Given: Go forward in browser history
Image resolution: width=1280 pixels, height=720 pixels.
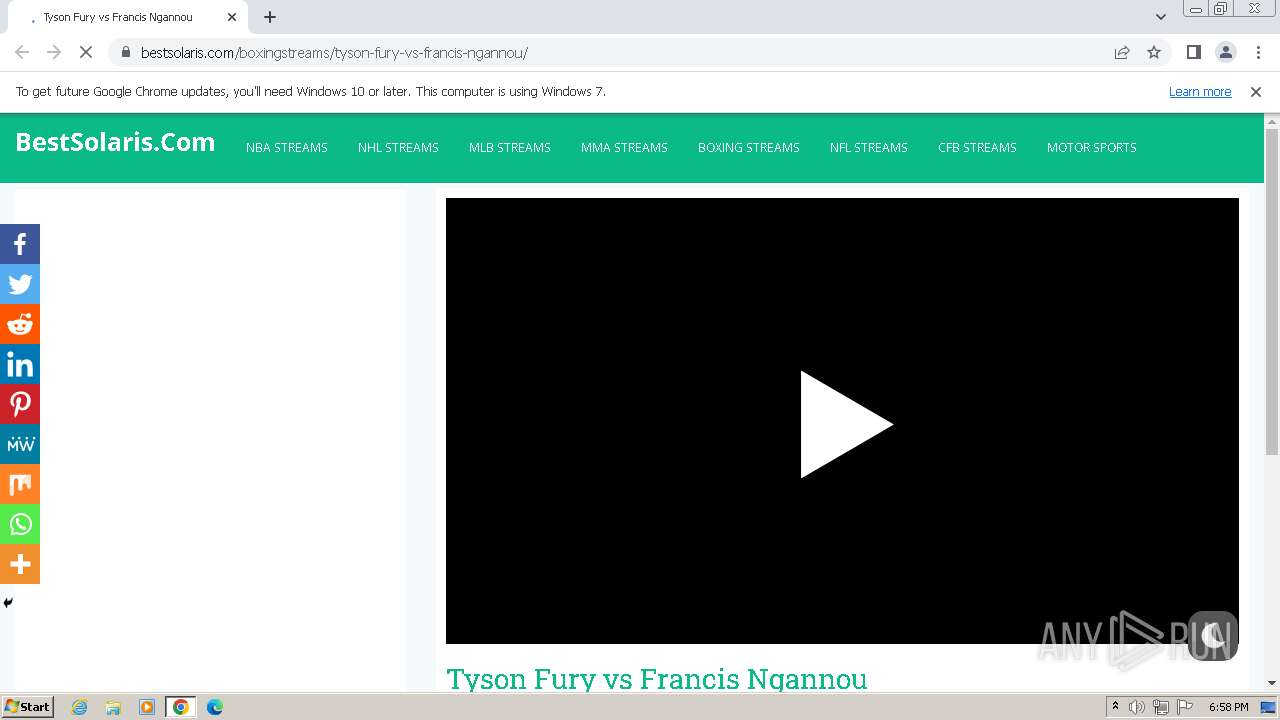Looking at the screenshot, I should 54,52.
